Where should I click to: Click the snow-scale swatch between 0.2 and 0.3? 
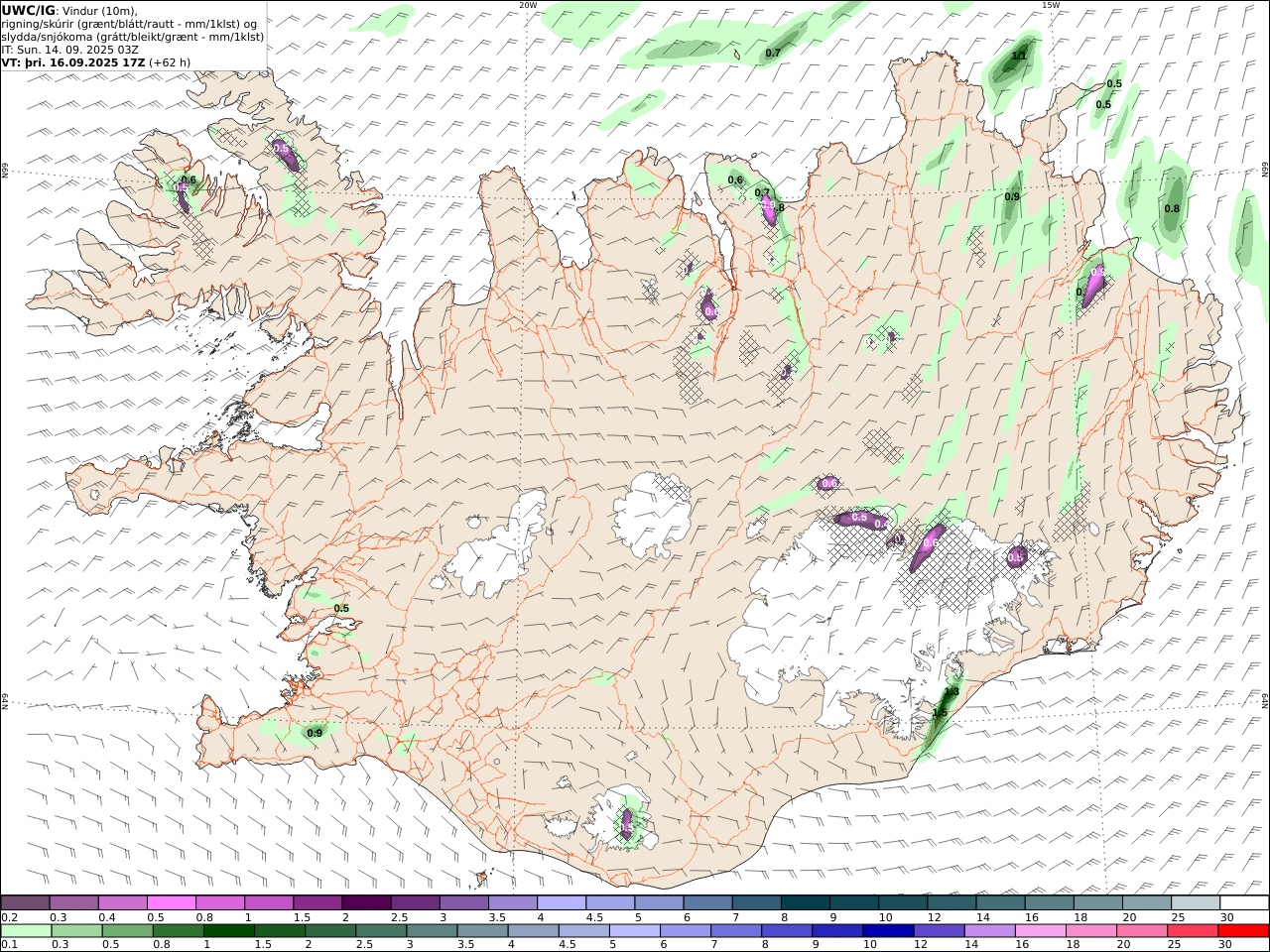tap(26, 903)
